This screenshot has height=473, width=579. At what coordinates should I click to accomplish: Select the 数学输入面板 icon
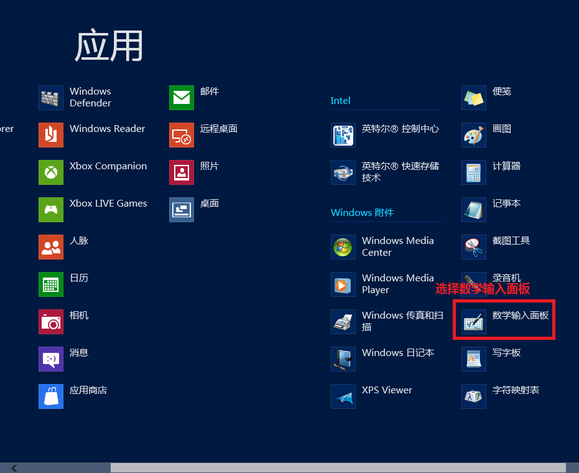[474, 322]
